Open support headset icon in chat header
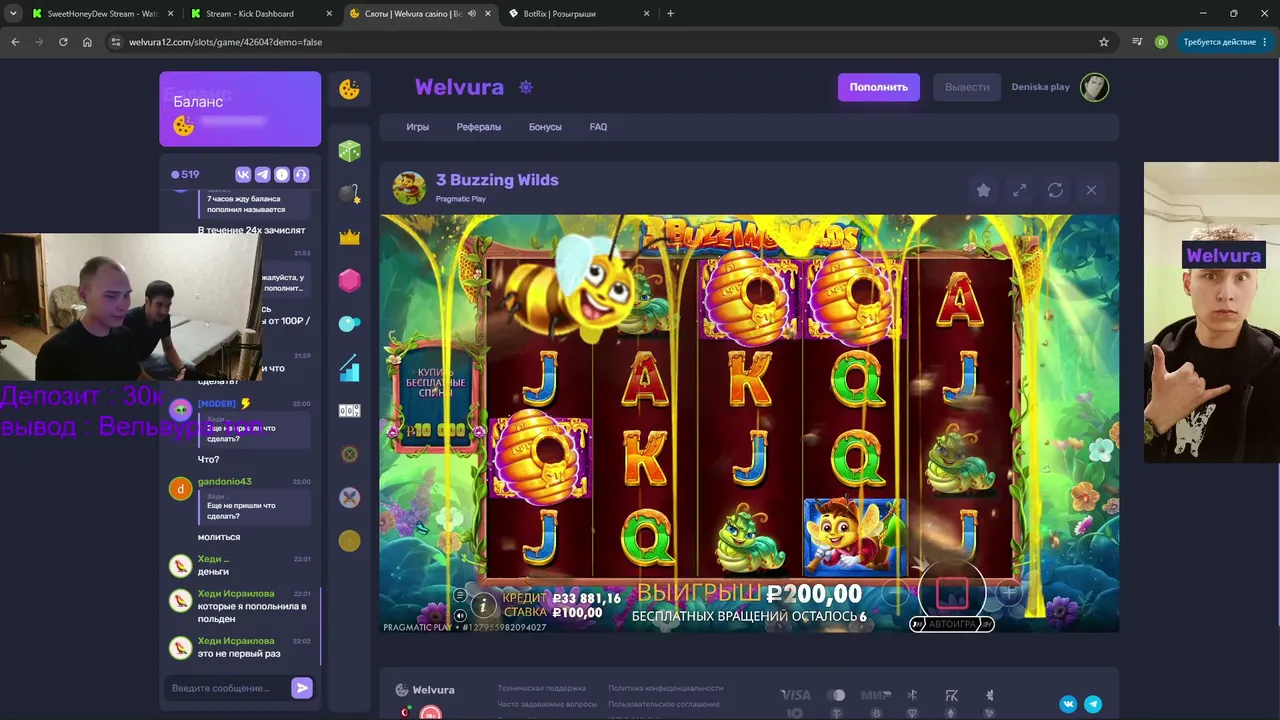The image size is (1280, 720). pos(301,174)
